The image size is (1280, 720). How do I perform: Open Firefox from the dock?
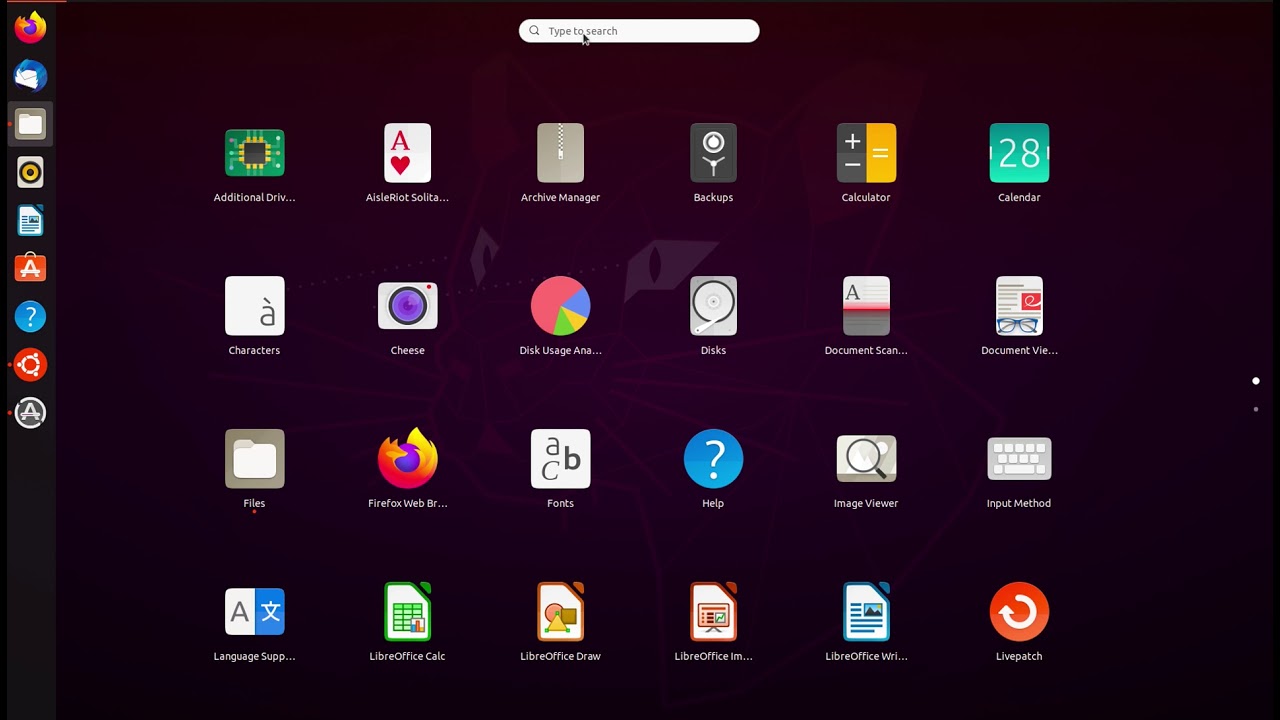(30, 28)
